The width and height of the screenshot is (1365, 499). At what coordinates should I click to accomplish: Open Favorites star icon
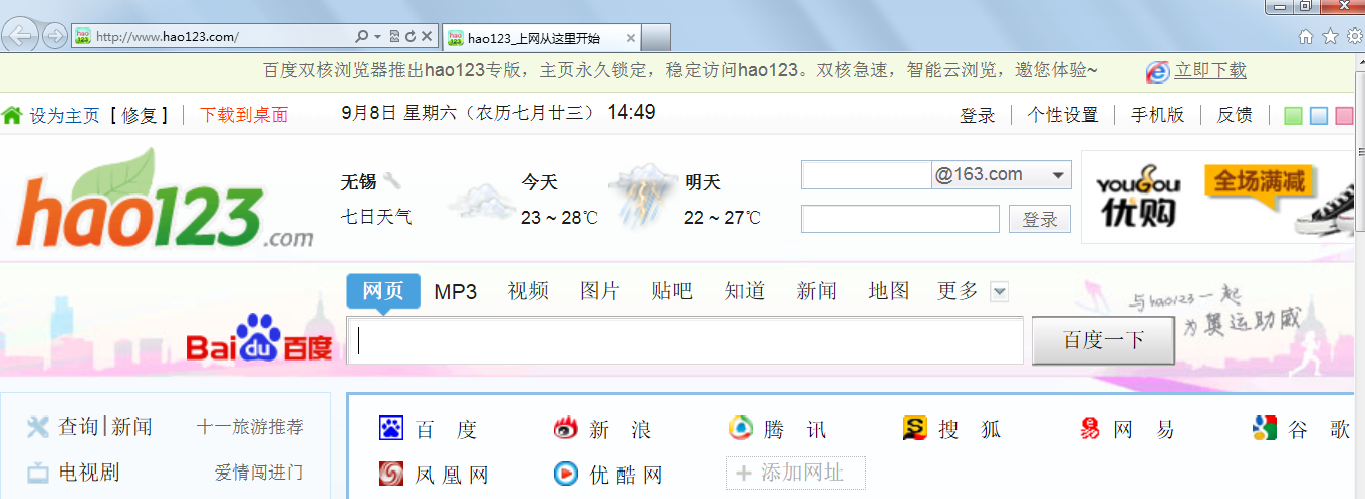(1330, 37)
